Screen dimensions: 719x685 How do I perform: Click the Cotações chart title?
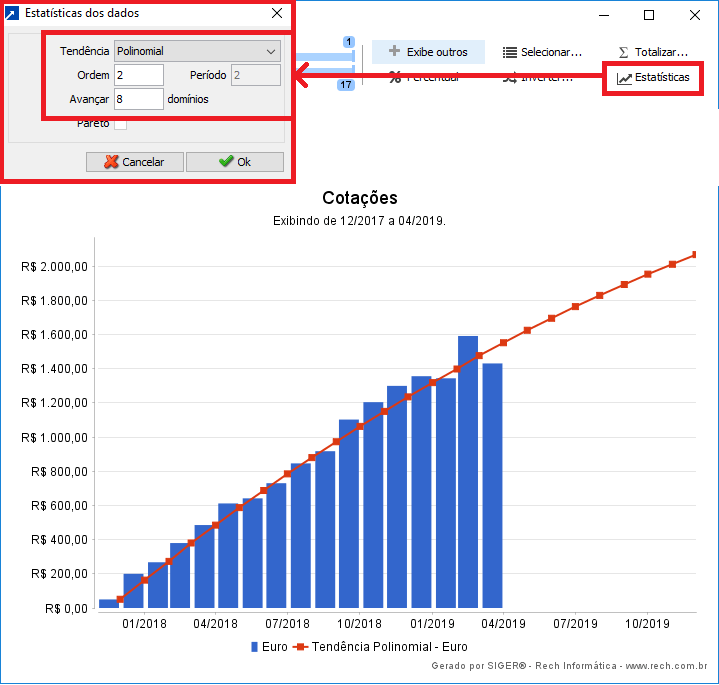click(360, 198)
